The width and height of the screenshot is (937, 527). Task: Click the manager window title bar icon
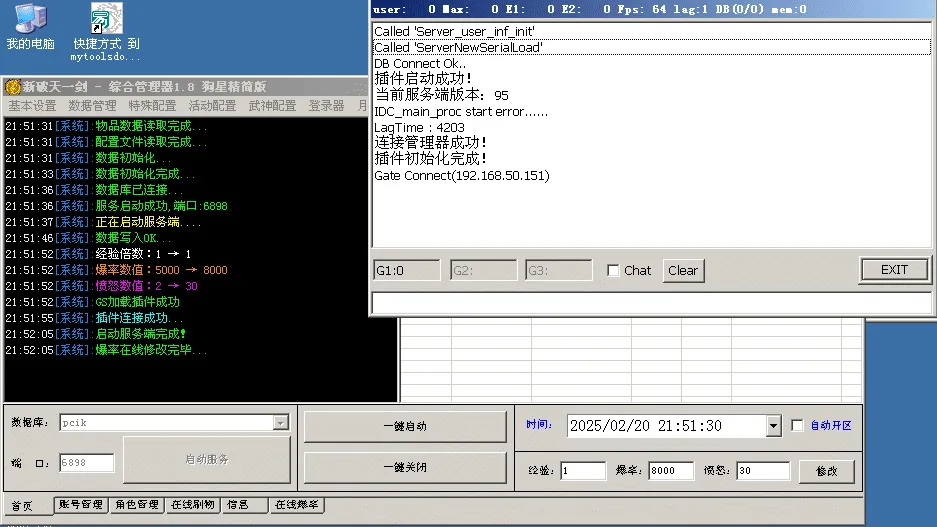click(x=13, y=87)
